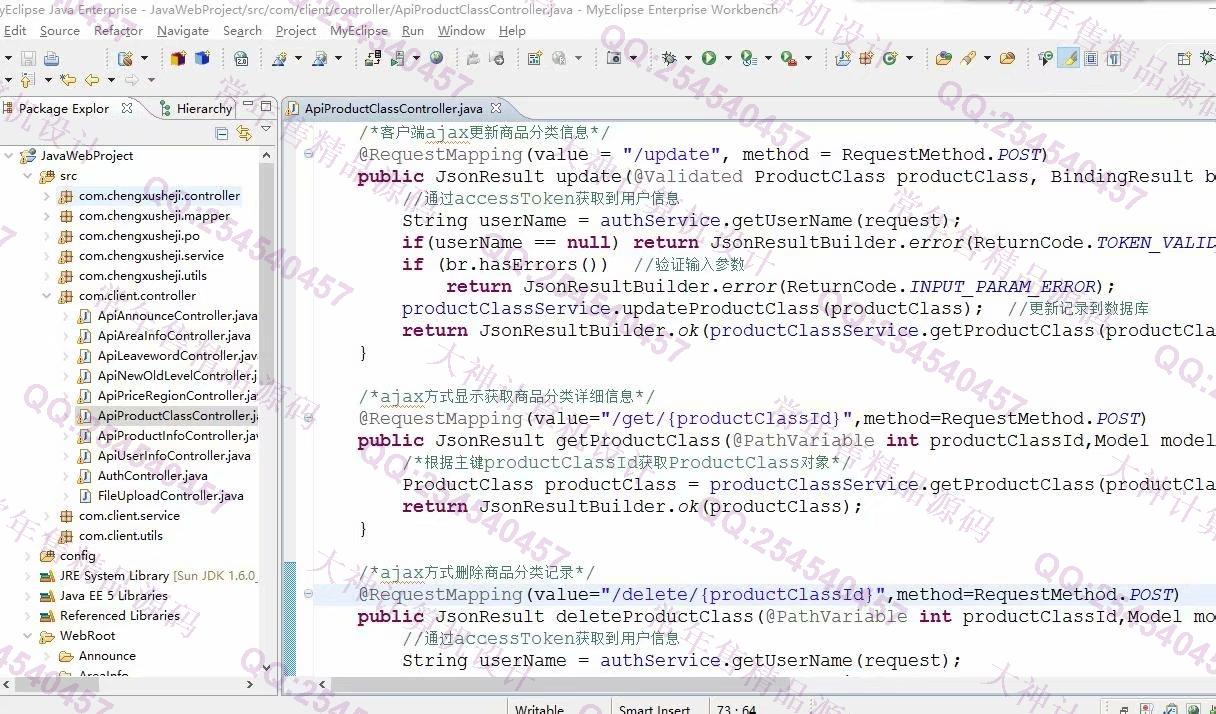Viewport: 1216px width, 714px height.
Task: Click the 2.0 badge toolbar icon
Action: tap(241, 58)
